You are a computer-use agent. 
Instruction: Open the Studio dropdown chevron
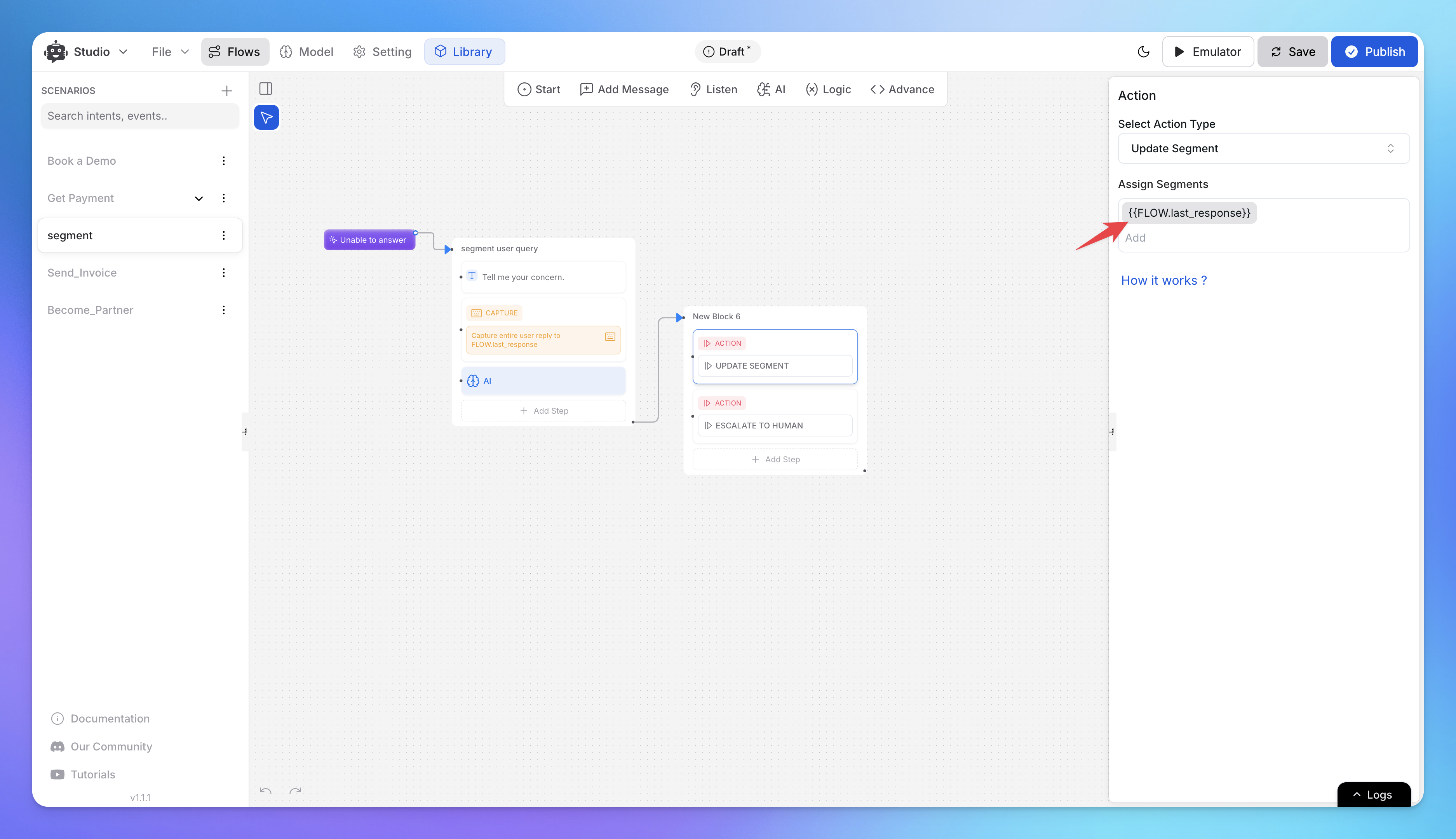pos(123,52)
